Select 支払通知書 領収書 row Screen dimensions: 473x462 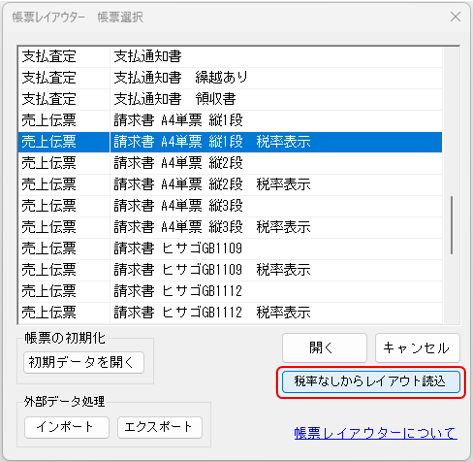pos(230,99)
